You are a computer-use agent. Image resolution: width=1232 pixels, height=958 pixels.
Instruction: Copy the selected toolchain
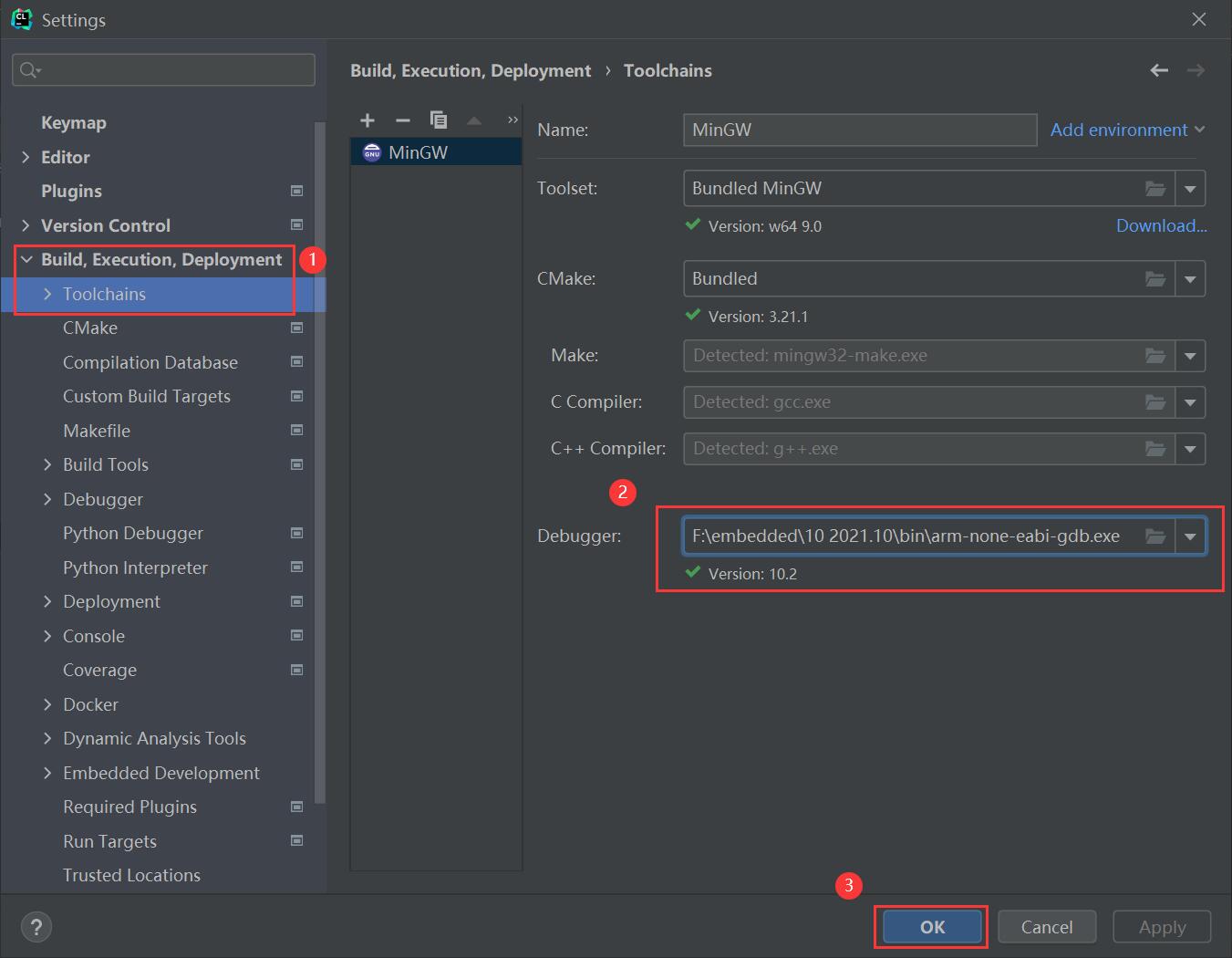click(439, 120)
